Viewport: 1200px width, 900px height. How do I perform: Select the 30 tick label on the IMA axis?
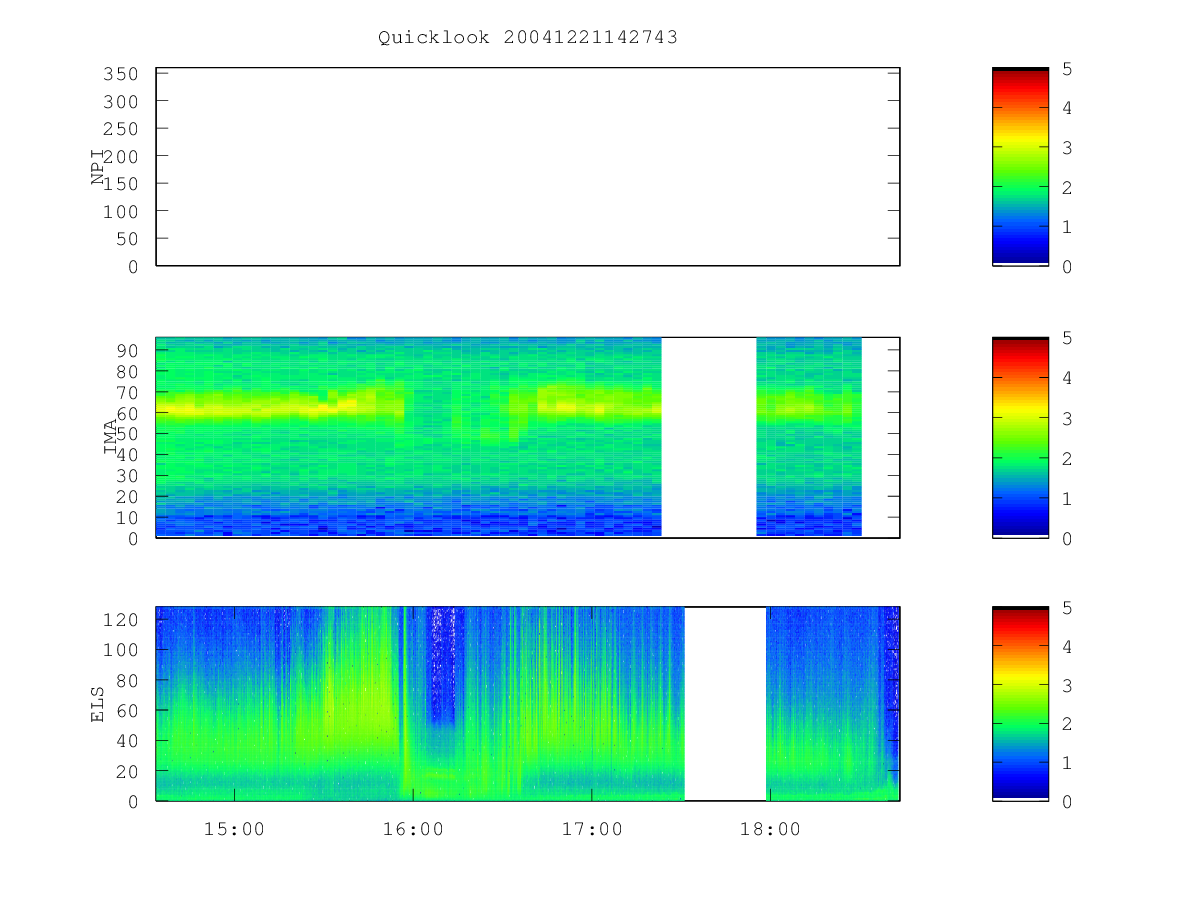click(127, 475)
